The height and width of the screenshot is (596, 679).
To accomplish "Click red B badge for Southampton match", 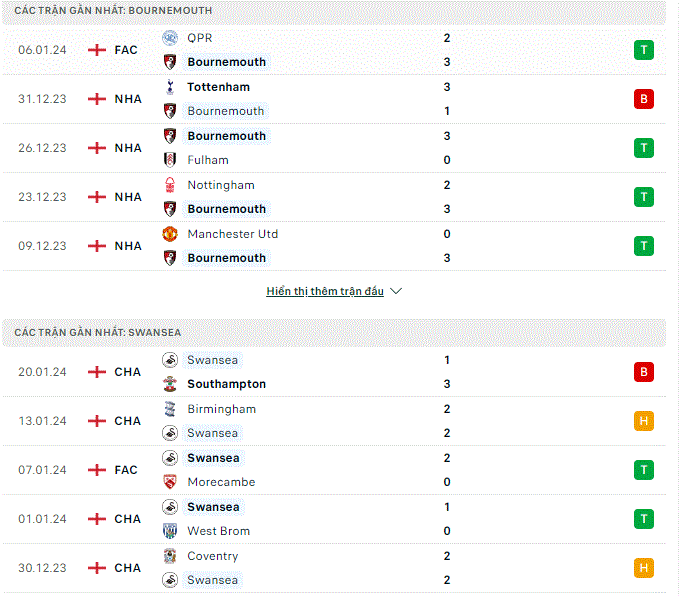I will tap(643, 372).
